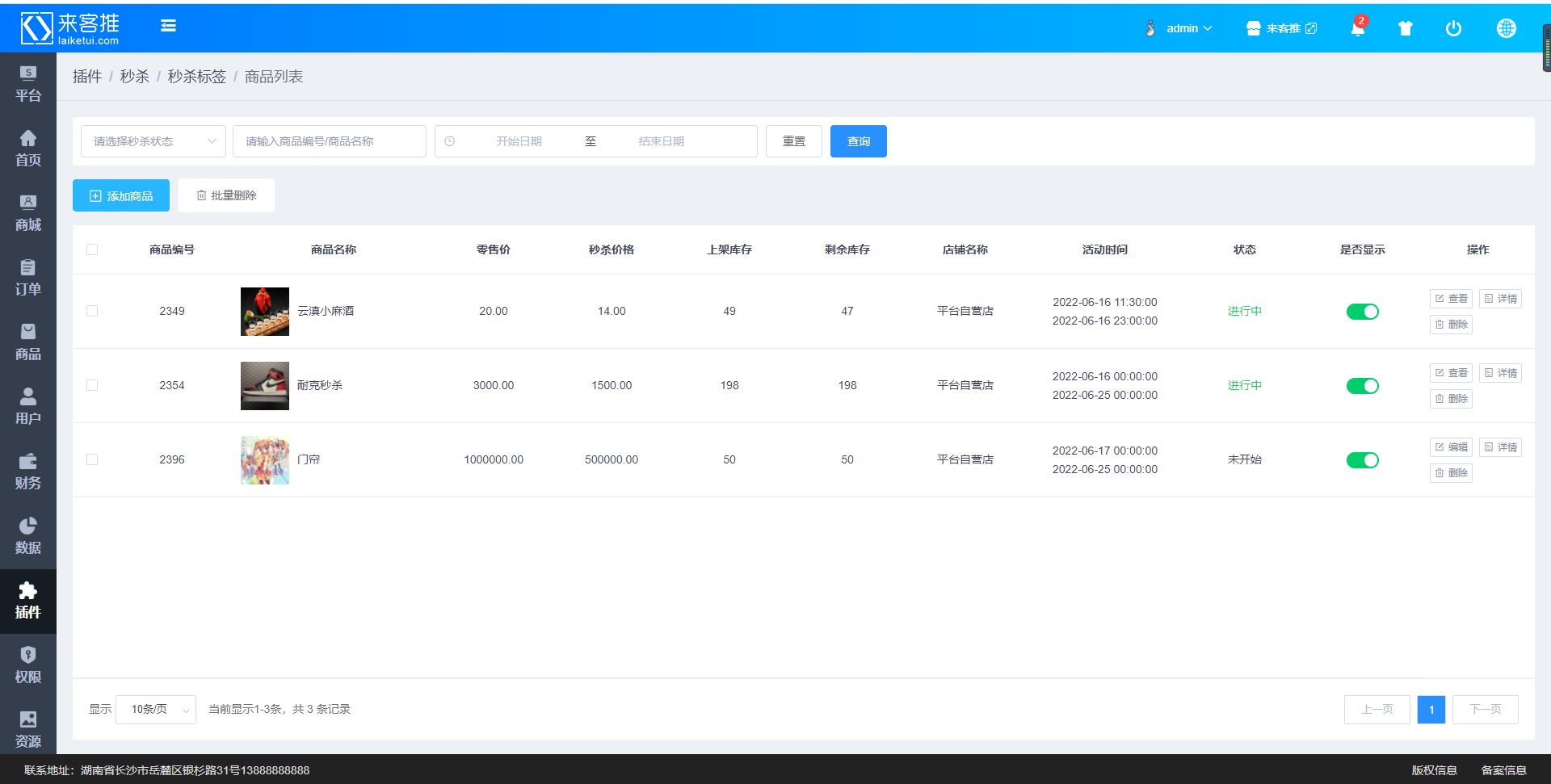Click 添加商品 add product button
This screenshot has height=784, width=1551.
click(121, 195)
